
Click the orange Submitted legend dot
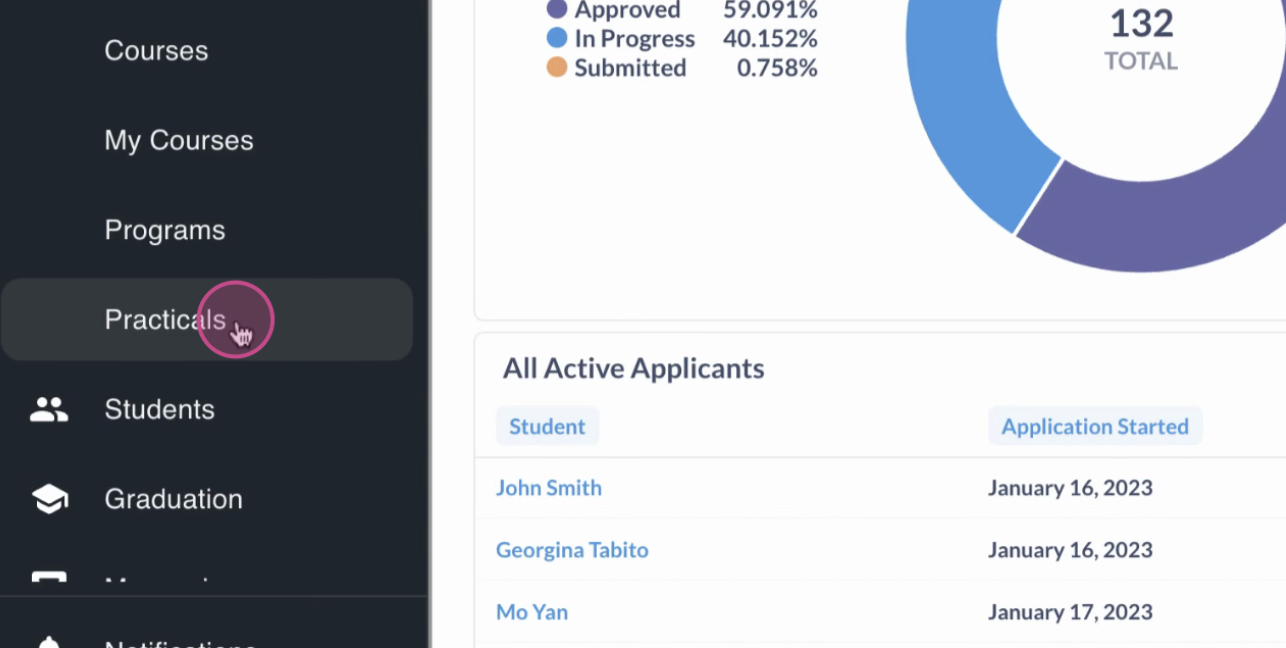coord(557,68)
